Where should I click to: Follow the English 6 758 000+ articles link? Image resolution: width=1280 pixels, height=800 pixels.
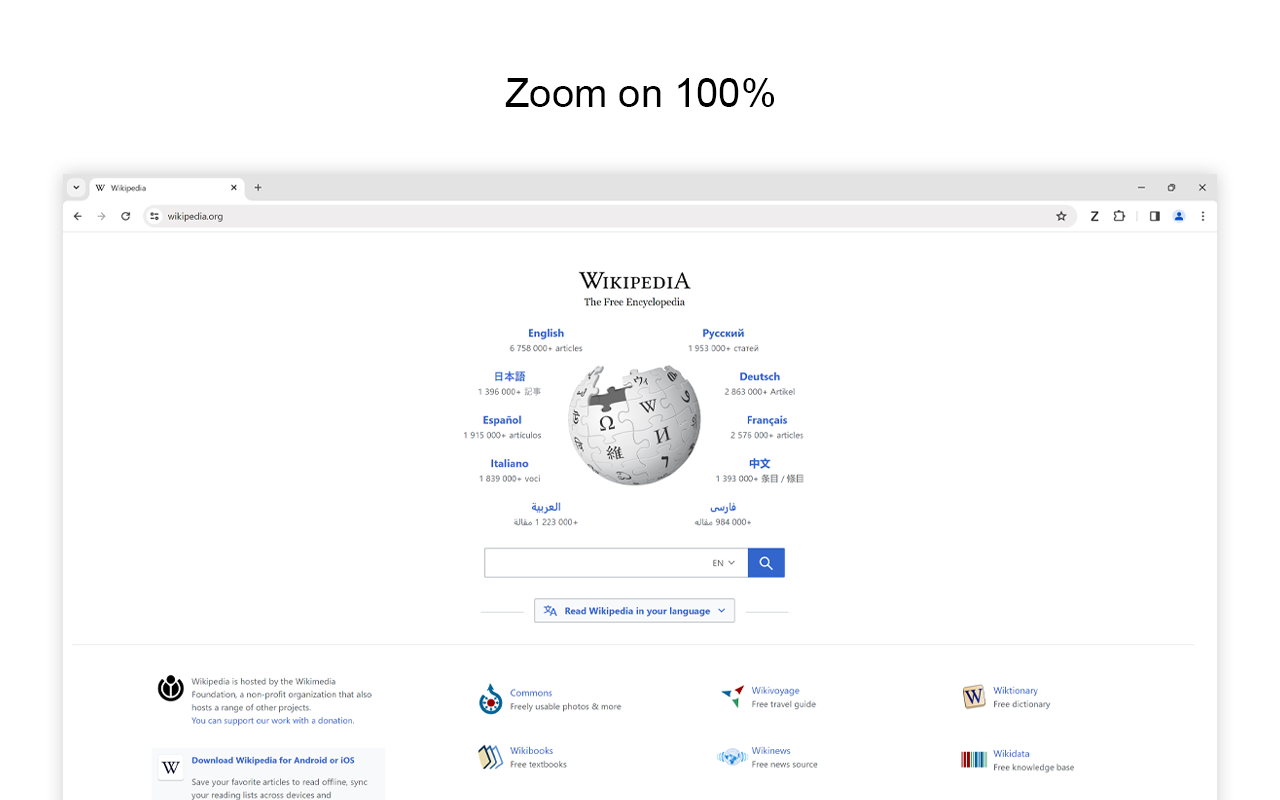click(x=546, y=333)
